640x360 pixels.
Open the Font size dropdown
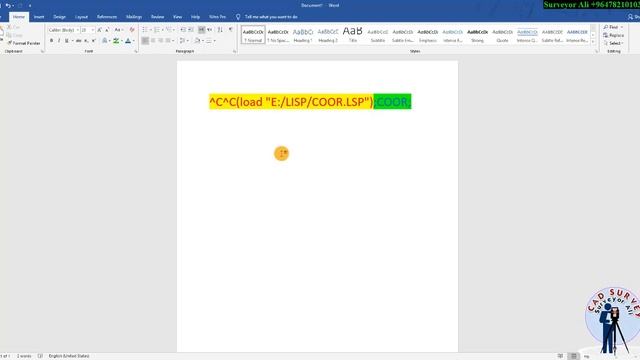(x=93, y=30)
